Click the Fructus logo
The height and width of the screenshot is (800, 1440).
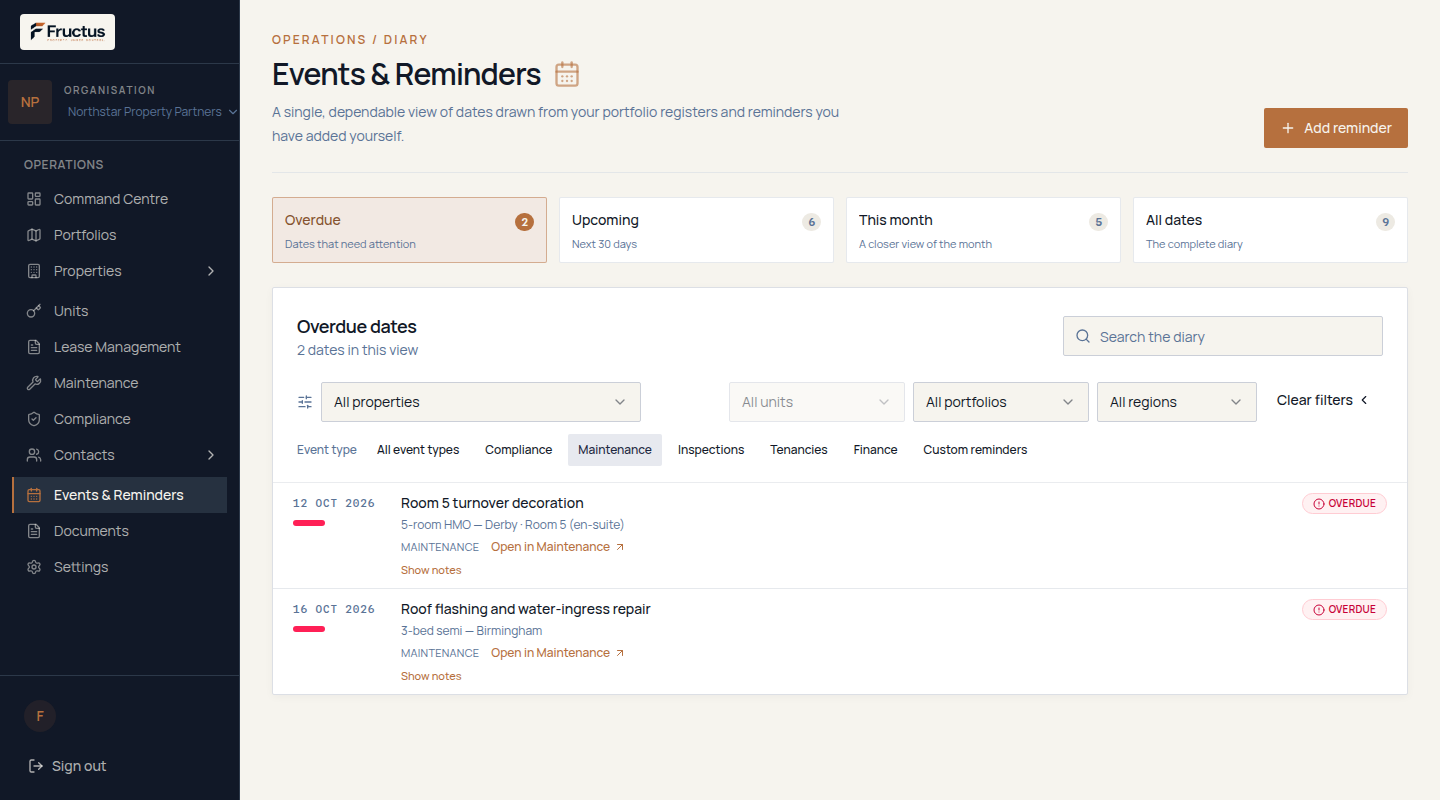tap(67, 32)
